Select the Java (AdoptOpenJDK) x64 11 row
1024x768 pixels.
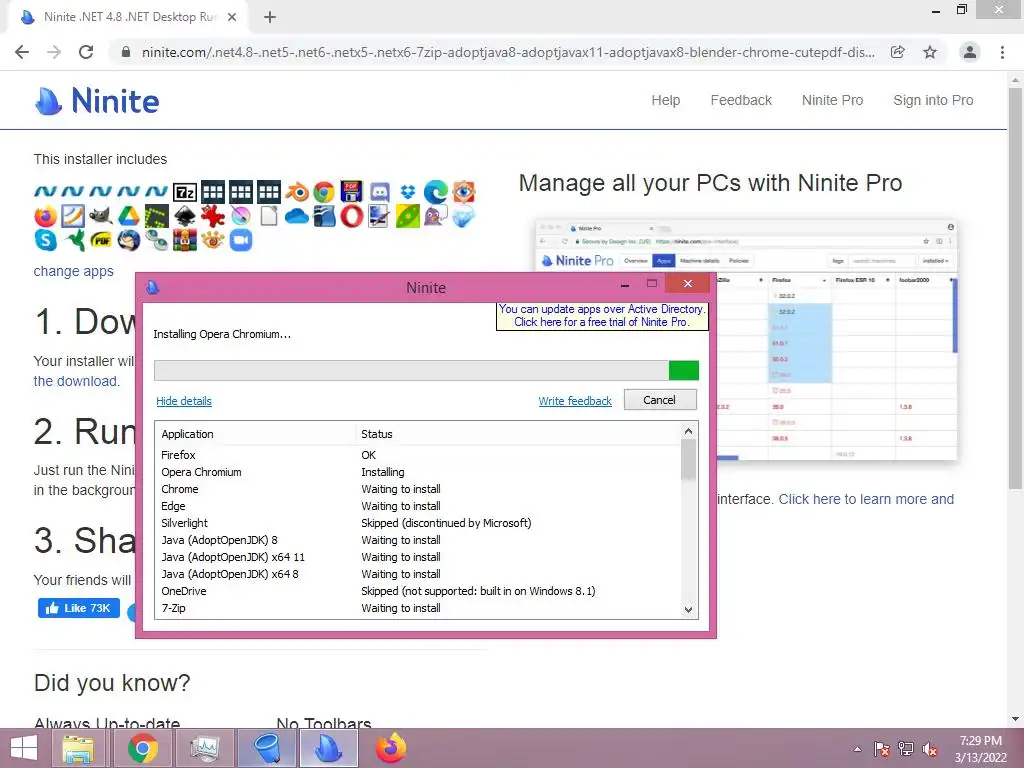[418, 557]
